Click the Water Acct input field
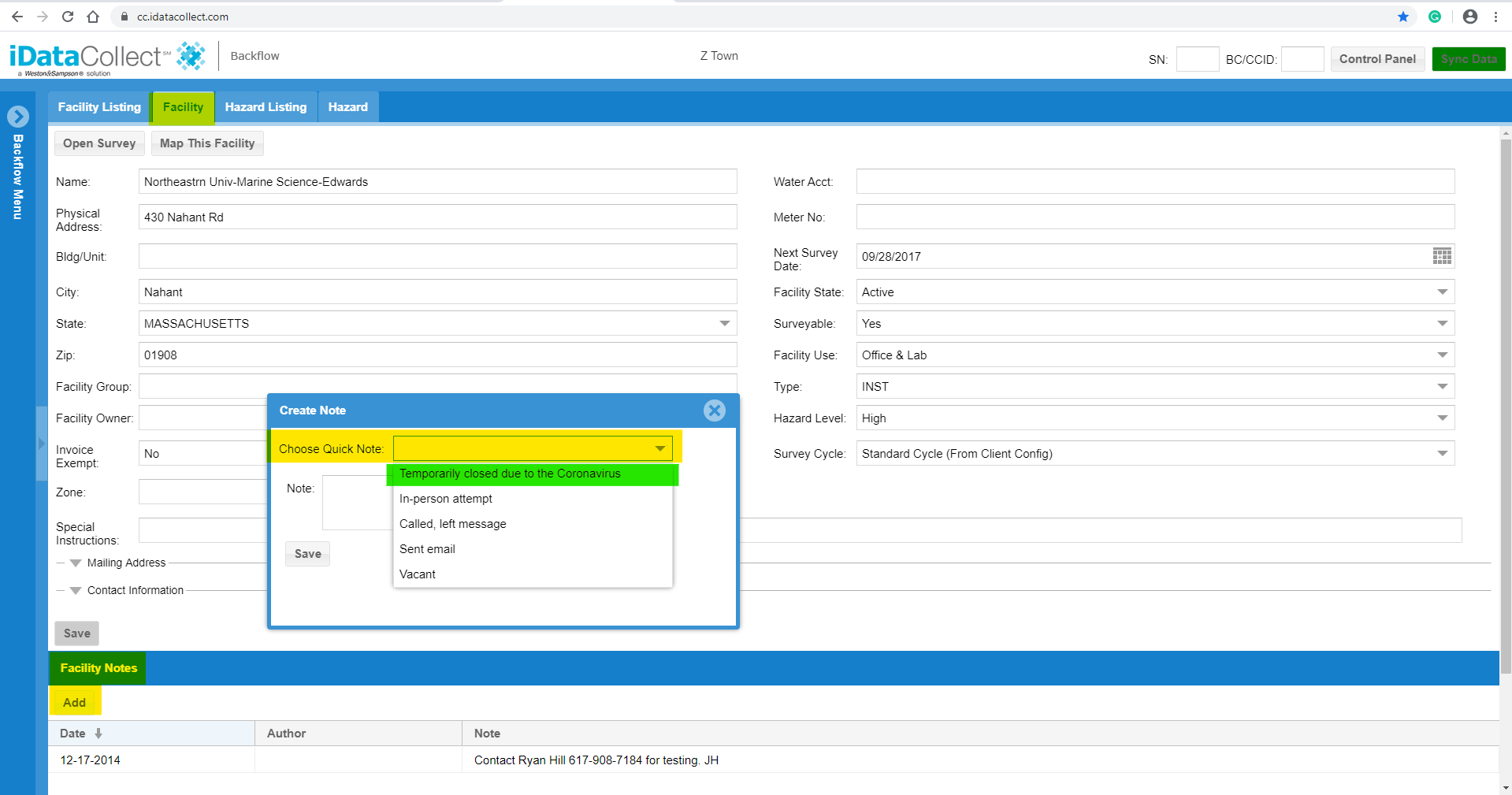1512x795 pixels. point(1155,182)
